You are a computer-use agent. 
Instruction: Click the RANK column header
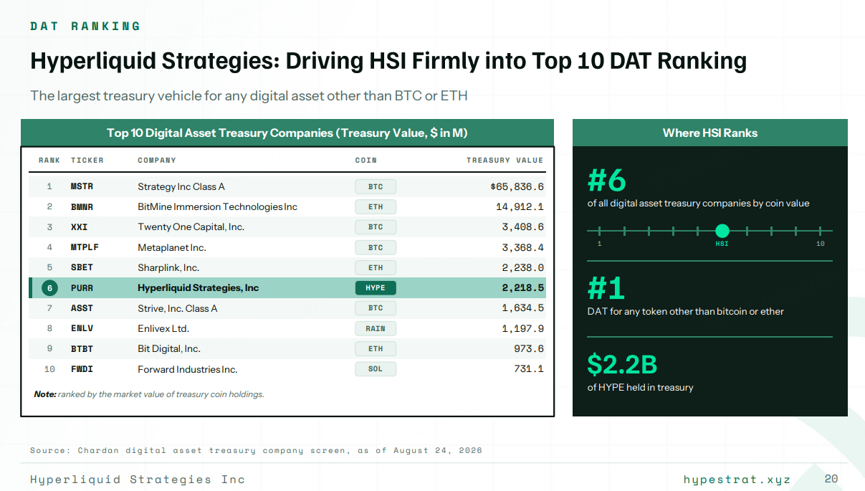click(x=49, y=160)
